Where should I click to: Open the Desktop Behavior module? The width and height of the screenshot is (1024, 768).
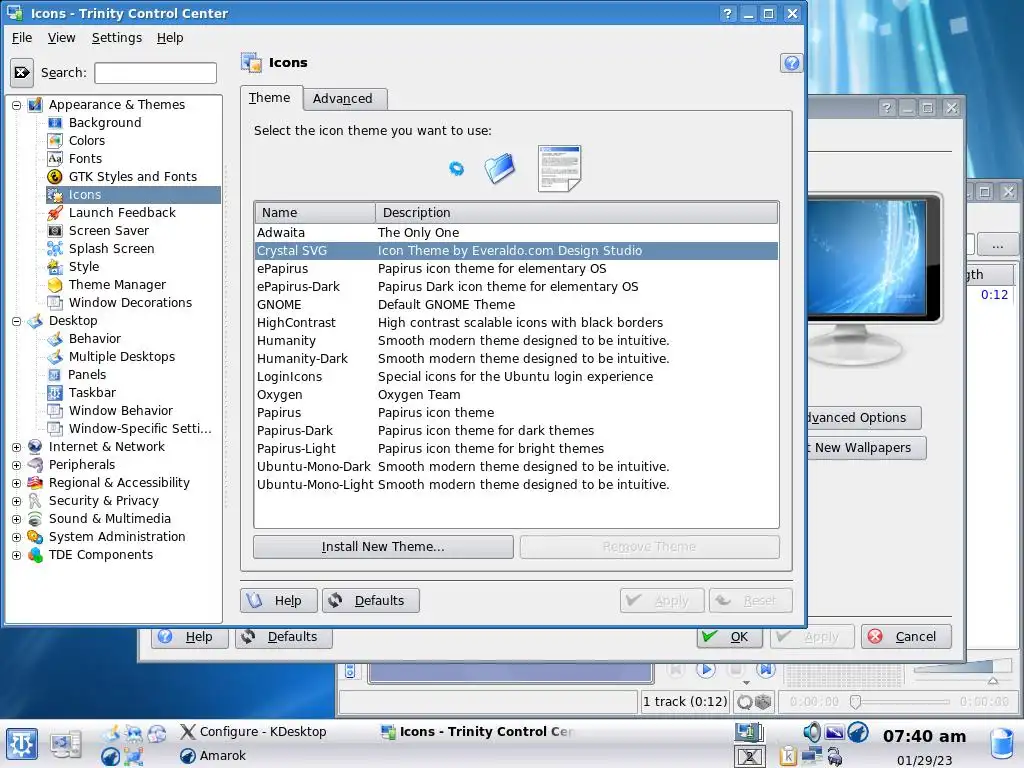[x=95, y=338]
